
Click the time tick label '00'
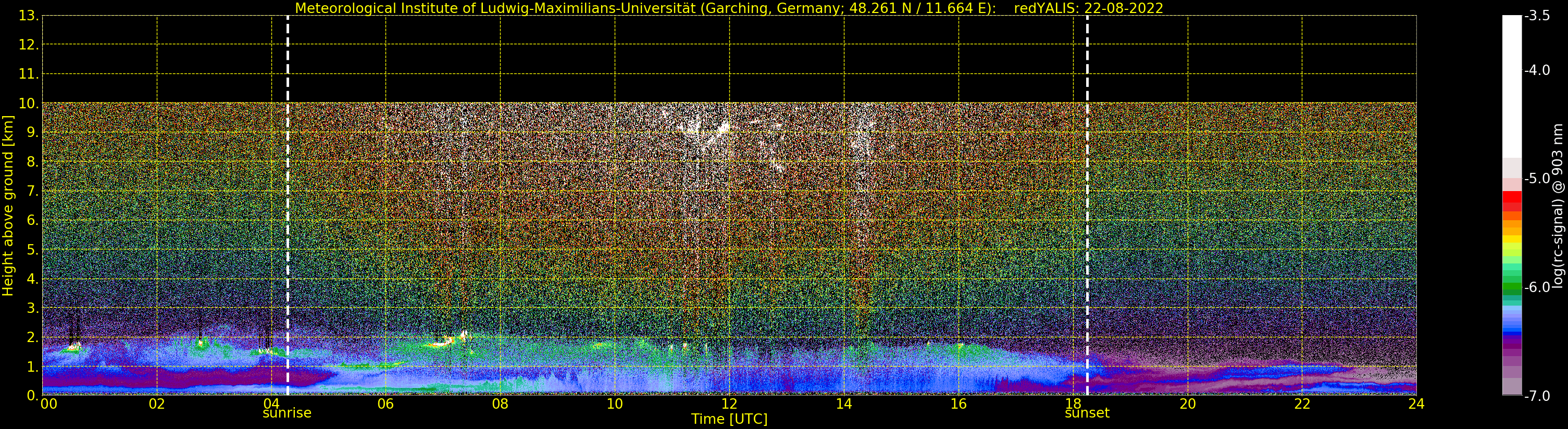48,404
